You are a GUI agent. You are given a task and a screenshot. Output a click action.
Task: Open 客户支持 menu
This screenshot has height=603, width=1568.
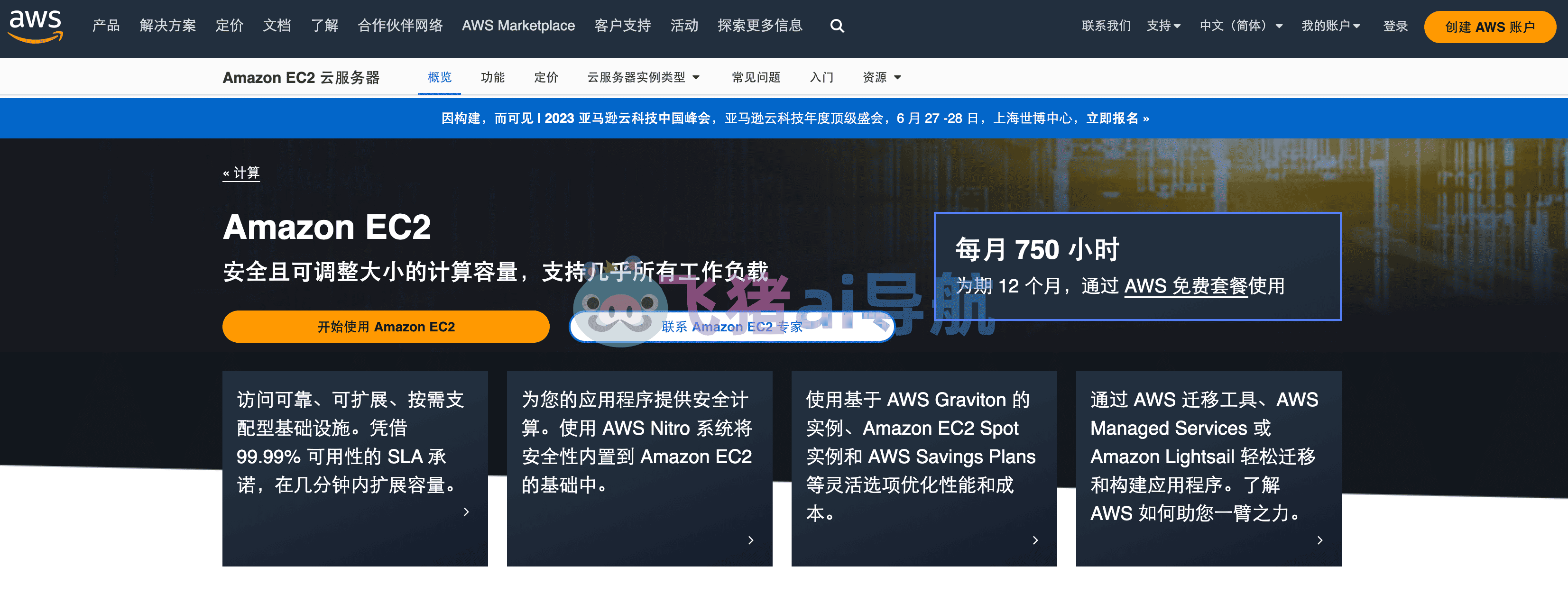tap(622, 26)
